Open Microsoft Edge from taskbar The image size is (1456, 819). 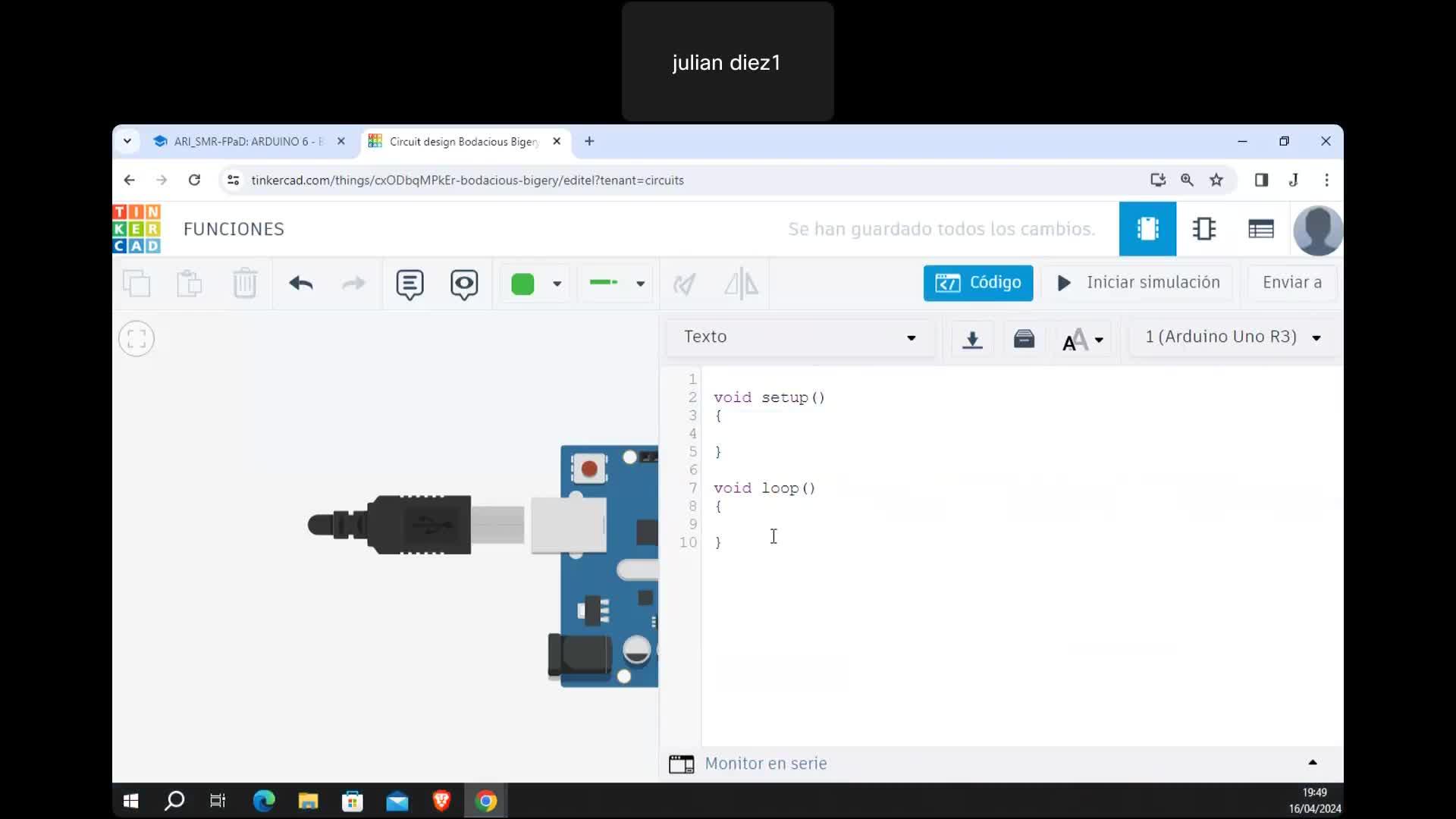(x=264, y=801)
